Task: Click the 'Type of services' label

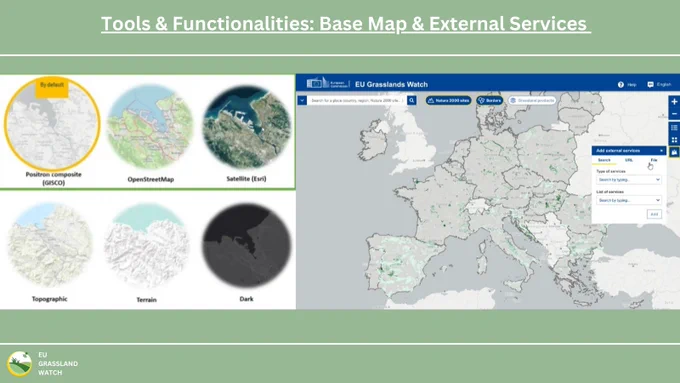Action: 611,171
